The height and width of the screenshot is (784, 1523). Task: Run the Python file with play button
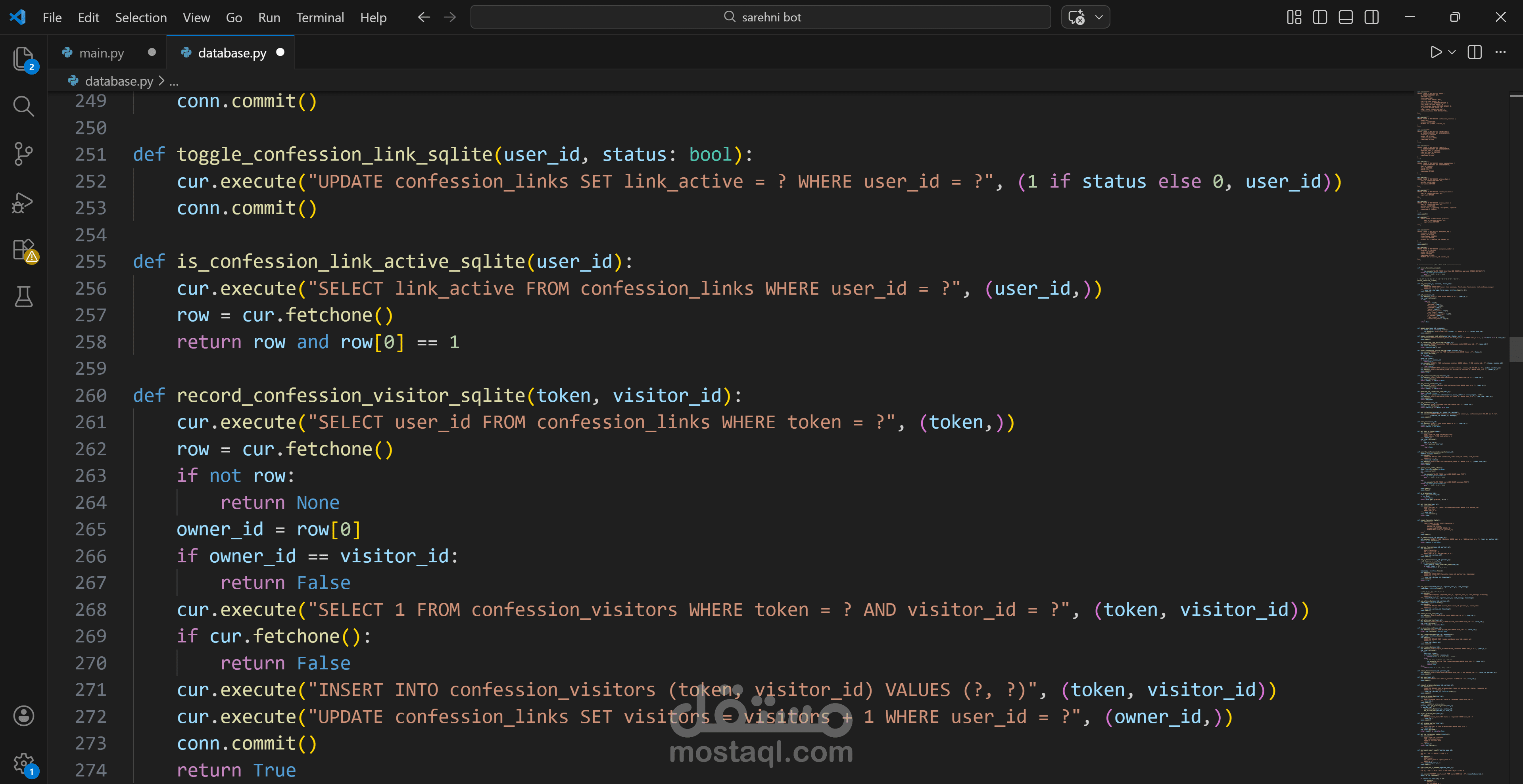1435,52
